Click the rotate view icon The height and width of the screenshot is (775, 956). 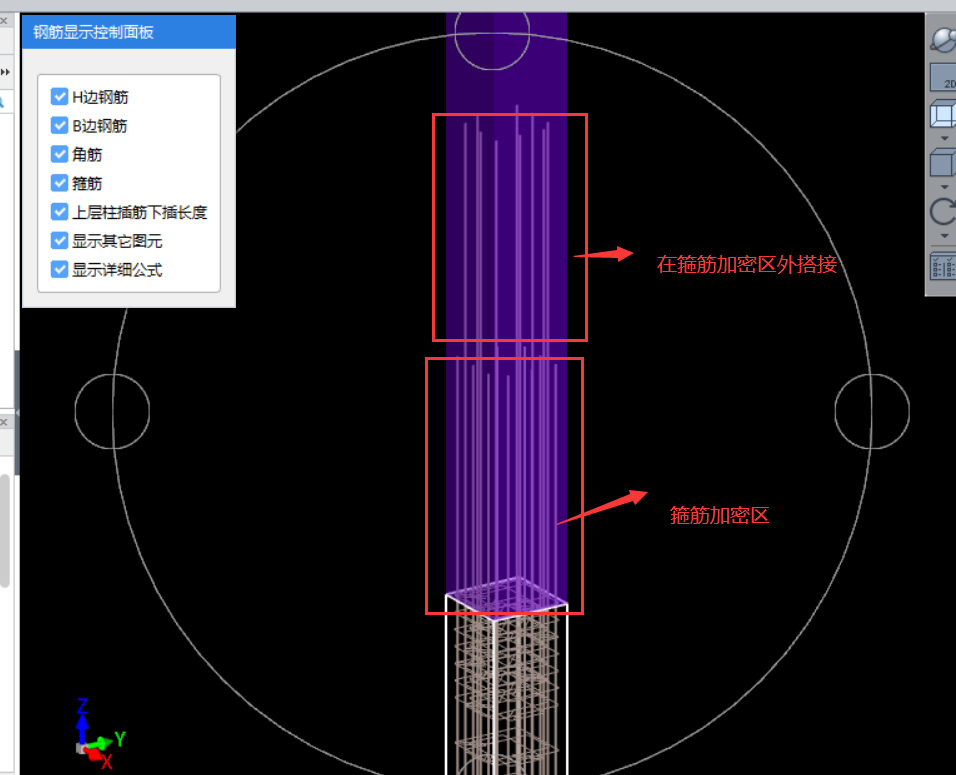tap(943, 212)
